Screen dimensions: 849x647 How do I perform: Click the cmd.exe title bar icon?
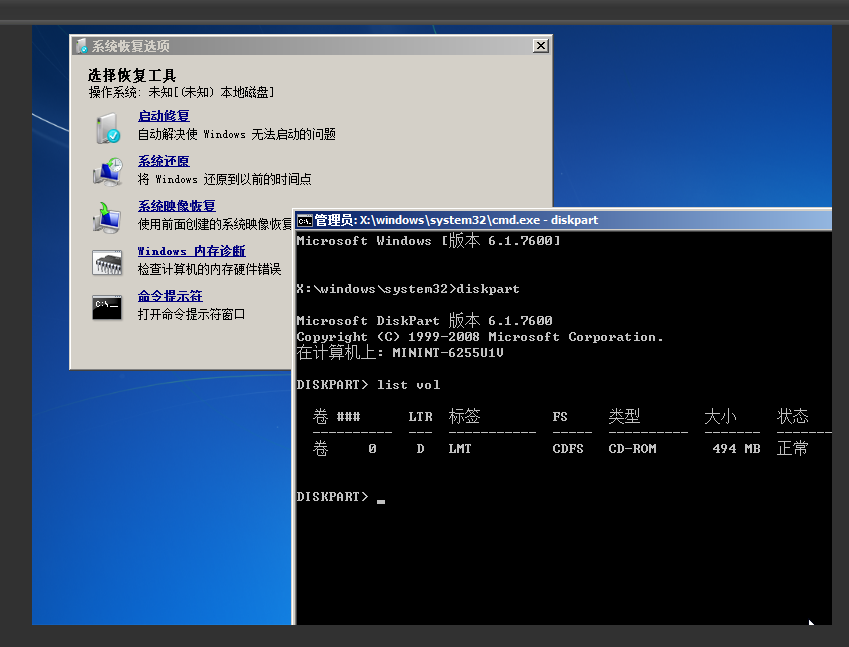305,220
